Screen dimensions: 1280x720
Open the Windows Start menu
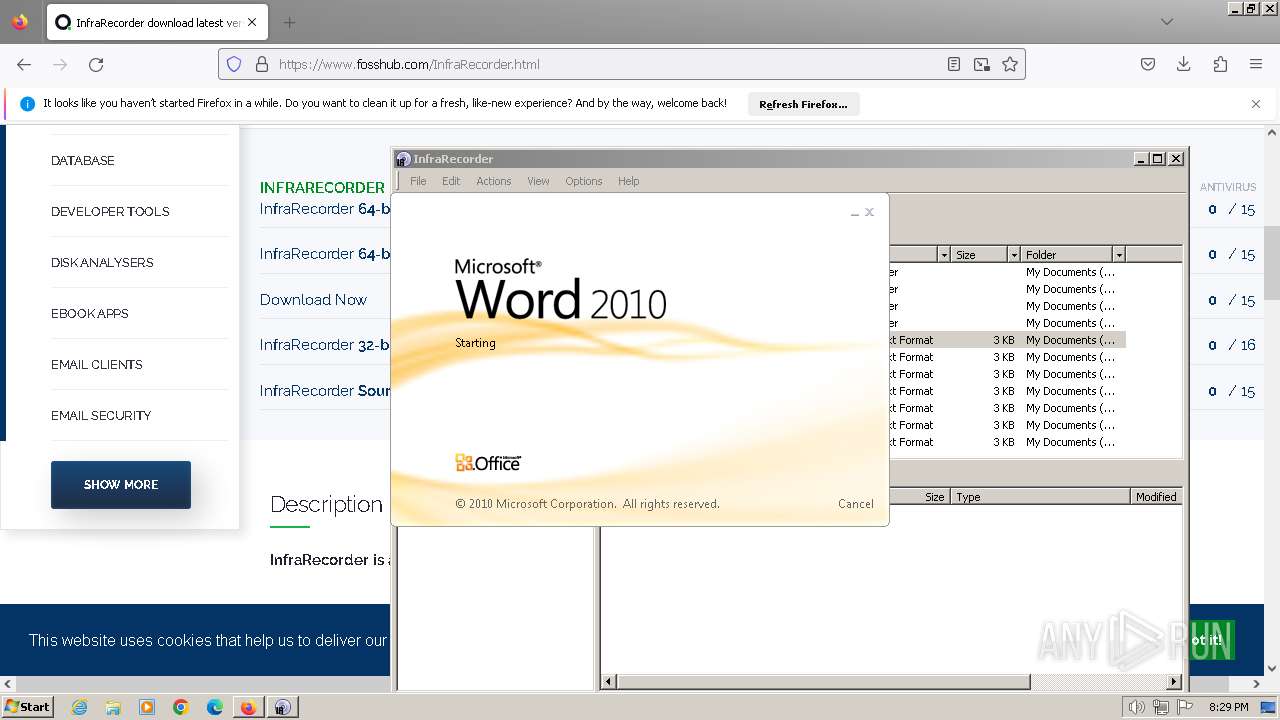coord(27,706)
